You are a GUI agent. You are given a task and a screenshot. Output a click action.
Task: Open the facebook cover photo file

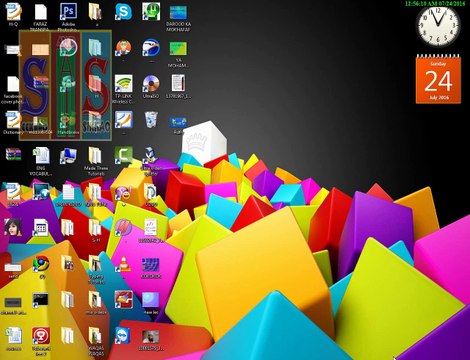(x=13, y=84)
